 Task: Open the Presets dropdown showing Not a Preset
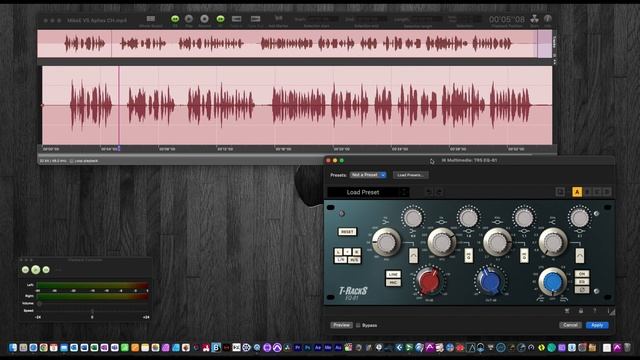368,175
